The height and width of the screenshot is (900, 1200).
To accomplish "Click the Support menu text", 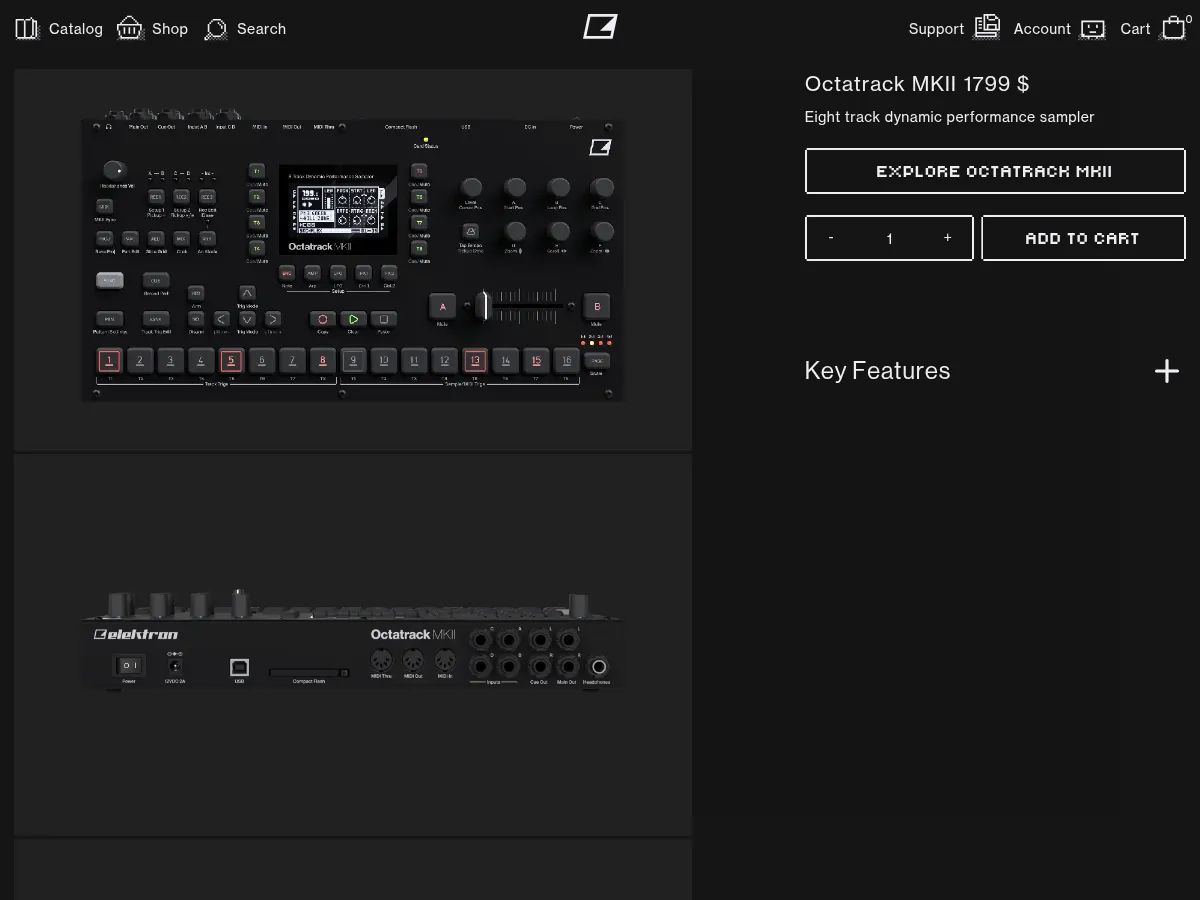I will tap(936, 28).
